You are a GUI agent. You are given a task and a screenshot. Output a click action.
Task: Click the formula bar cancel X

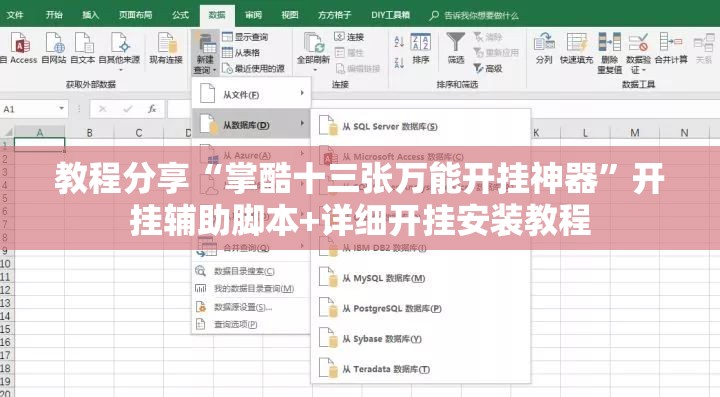point(102,109)
